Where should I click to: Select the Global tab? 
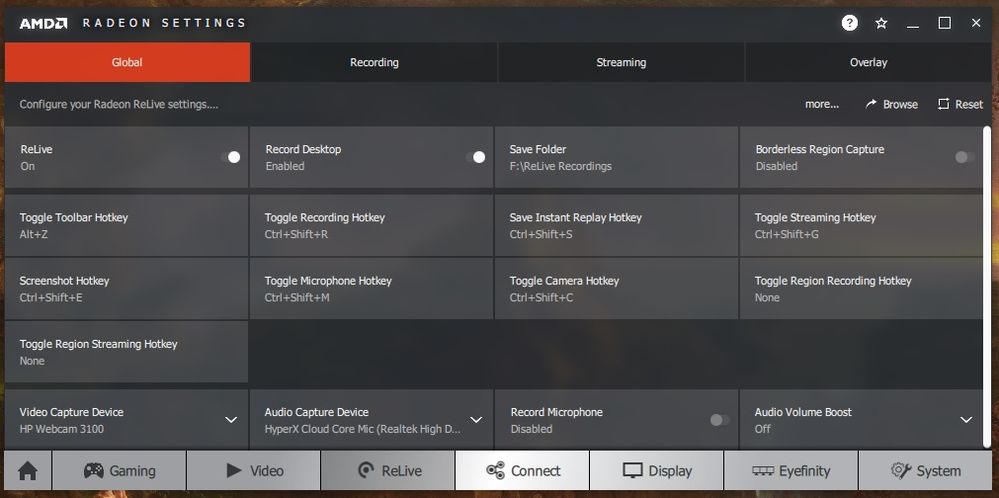click(x=127, y=62)
